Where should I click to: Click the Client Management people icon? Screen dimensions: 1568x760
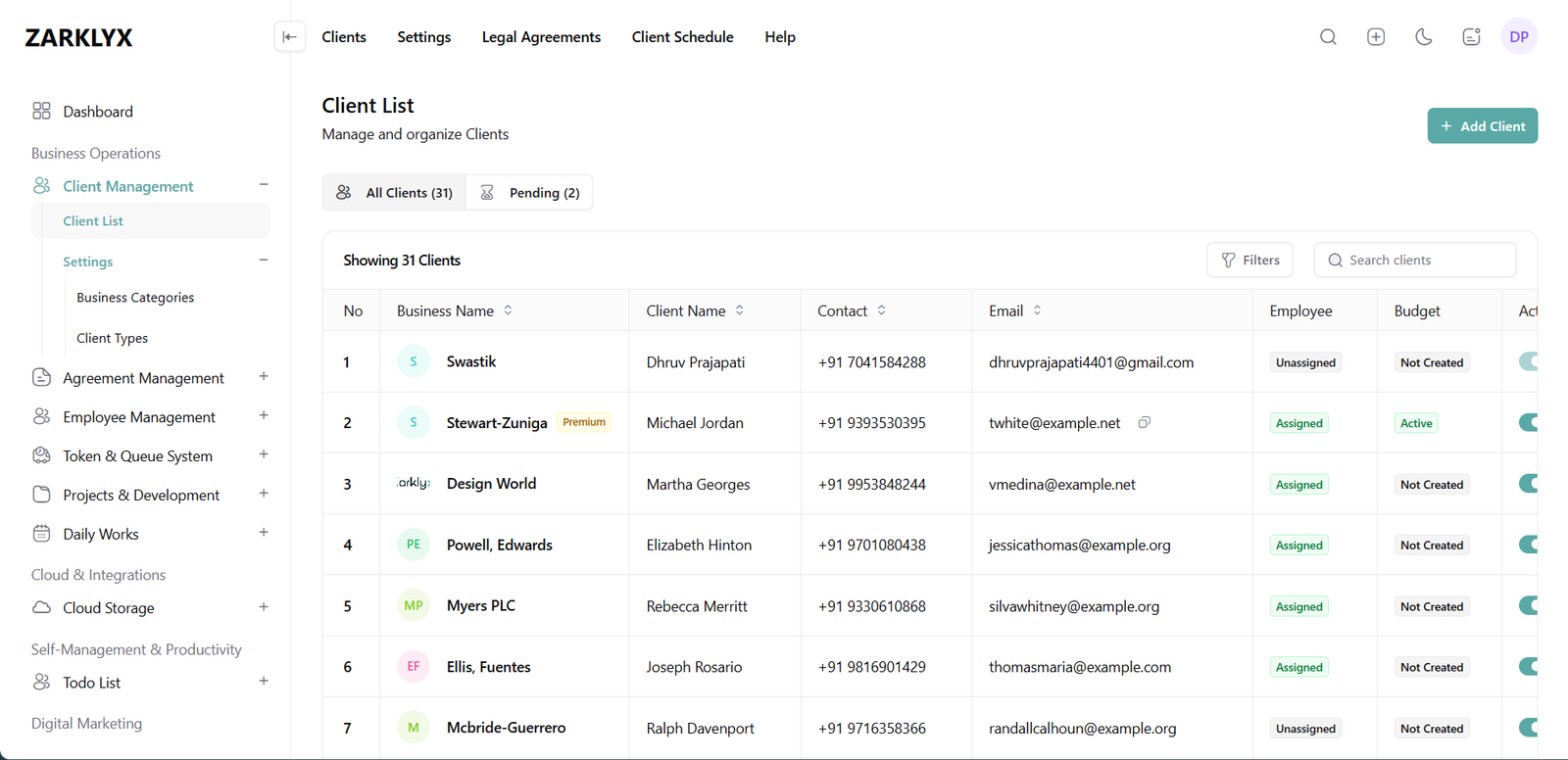41,185
